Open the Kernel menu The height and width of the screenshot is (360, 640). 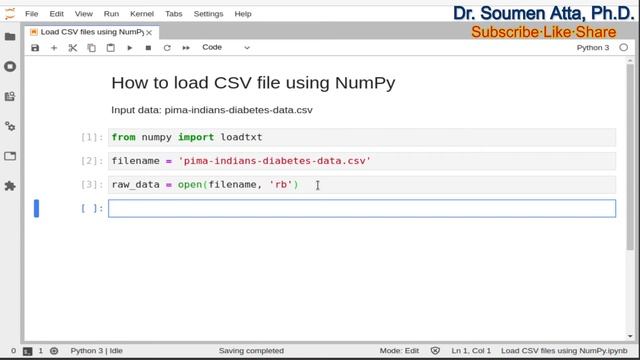tap(142, 14)
